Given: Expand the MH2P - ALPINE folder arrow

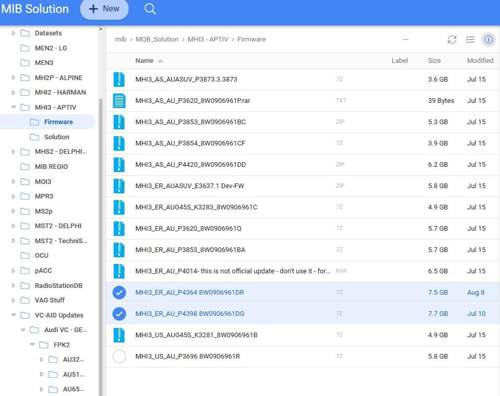Looking at the screenshot, I should [13, 78].
